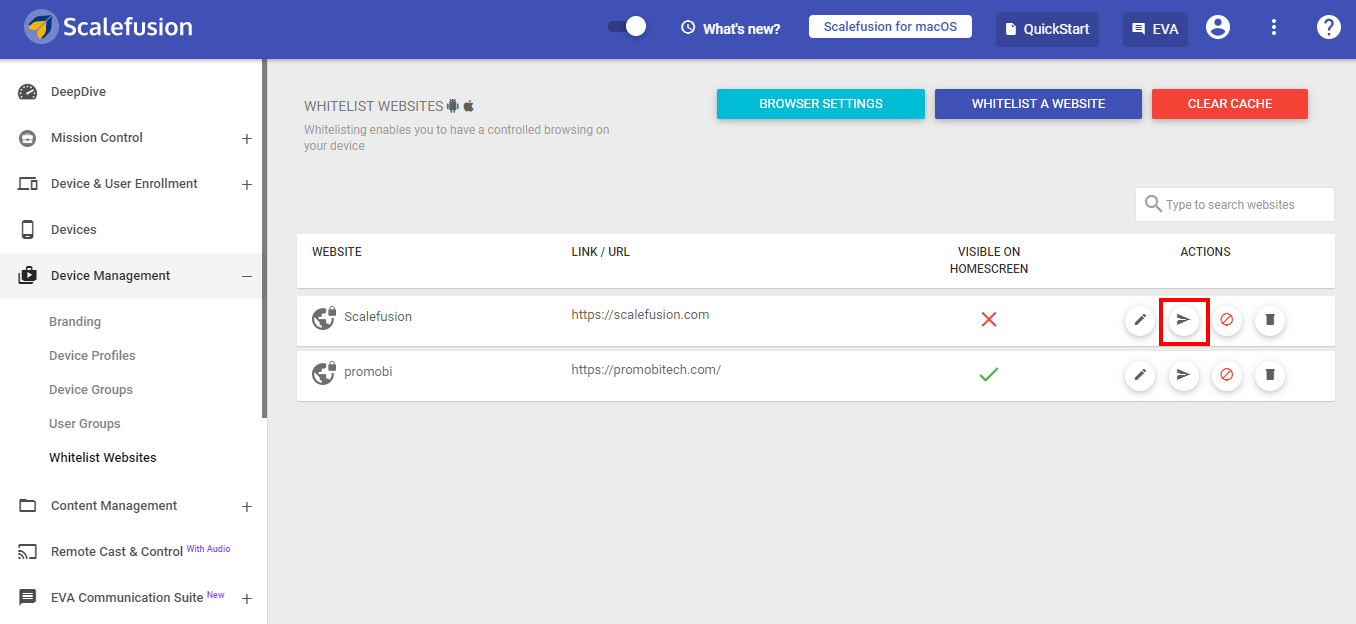Block the promobi website entry
Viewport: 1356px width, 624px height.
point(1227,375)
